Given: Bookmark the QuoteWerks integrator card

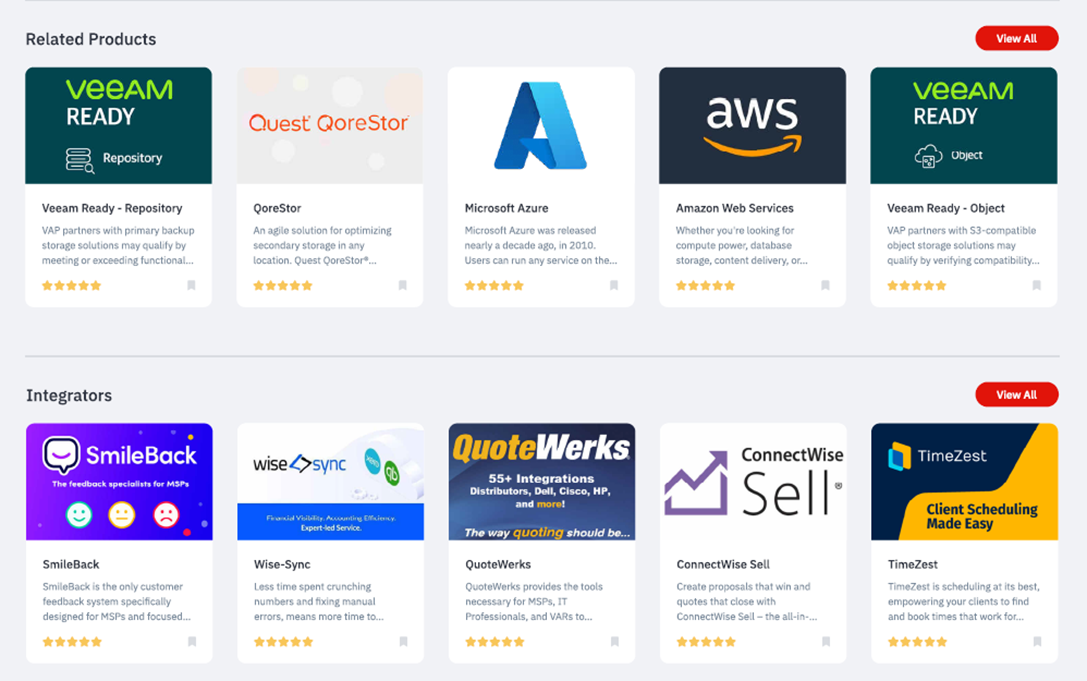Looking at the screenshot, I should pos(615,641).
